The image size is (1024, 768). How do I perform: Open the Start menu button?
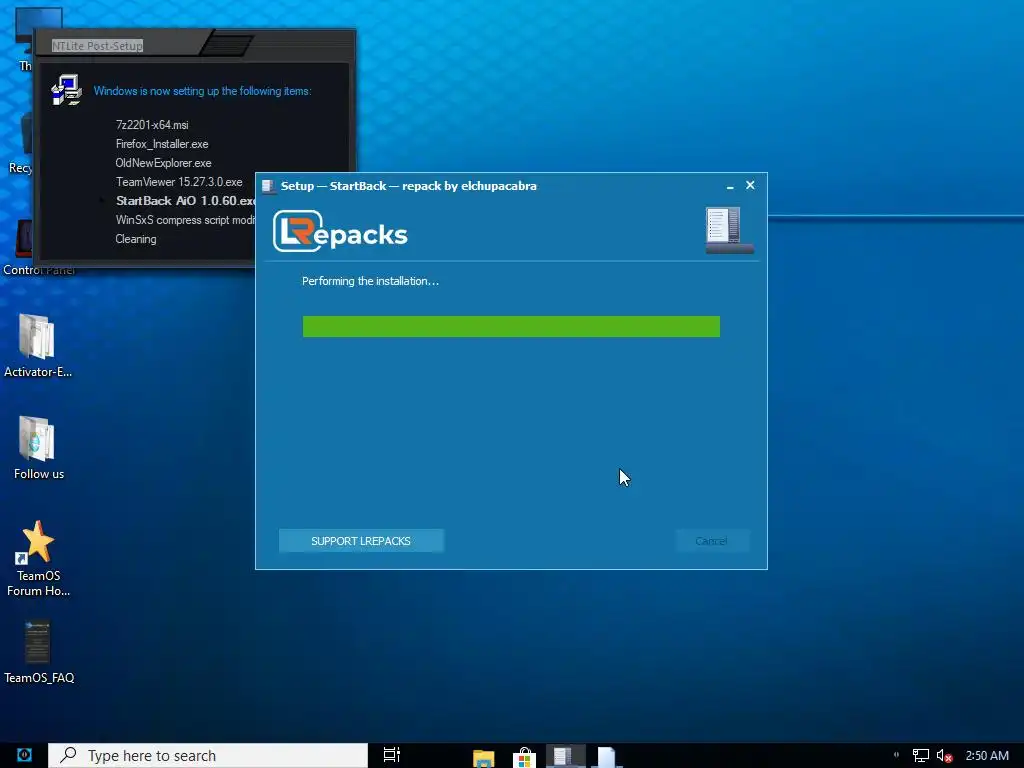click(x=24, y=755)
